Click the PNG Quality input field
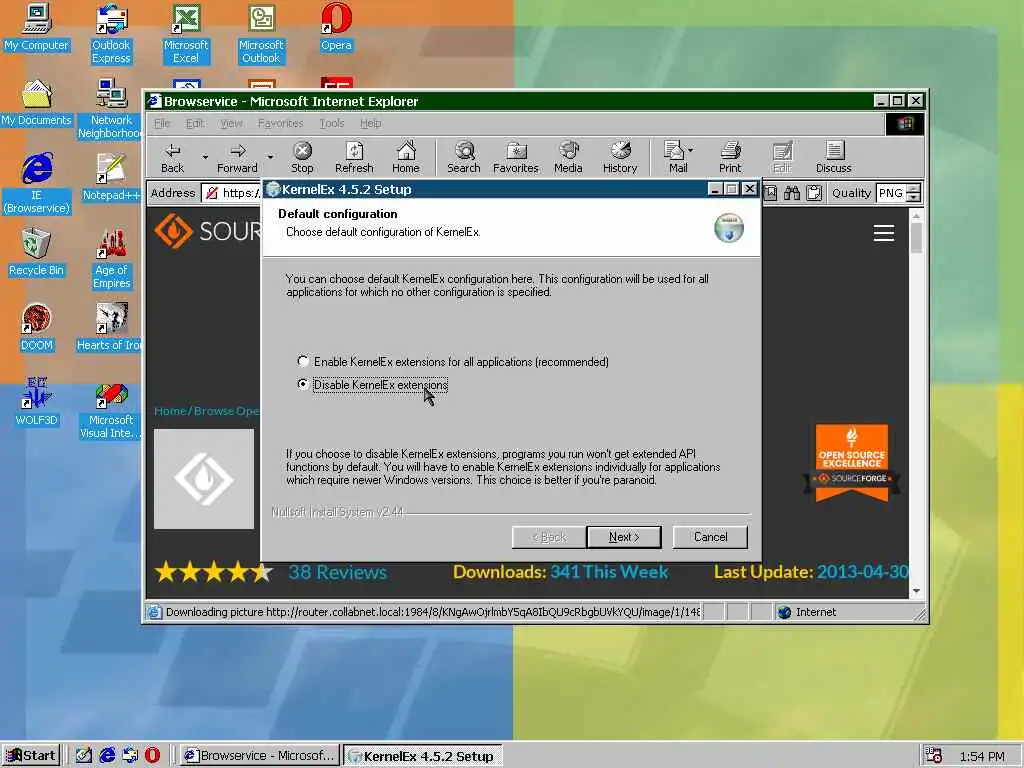Viewport: 1024px width, 768px height. 891,193
